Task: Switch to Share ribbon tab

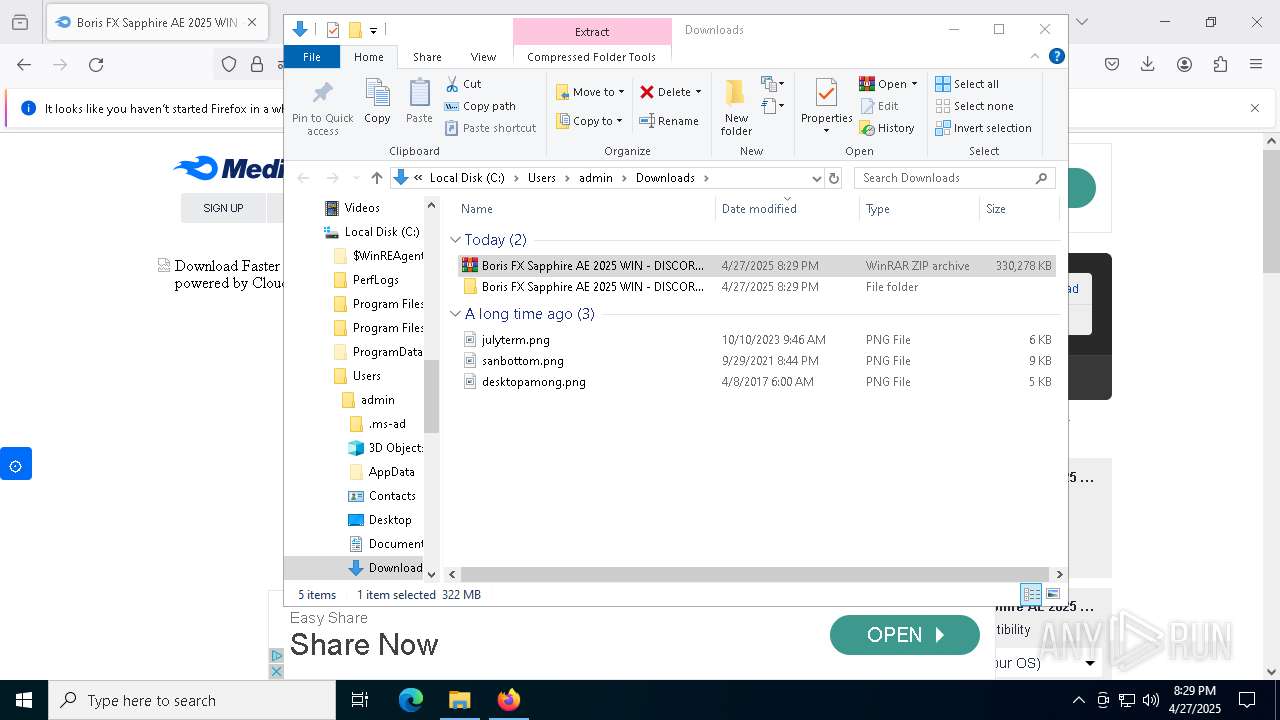Action: tap(427, 57)
